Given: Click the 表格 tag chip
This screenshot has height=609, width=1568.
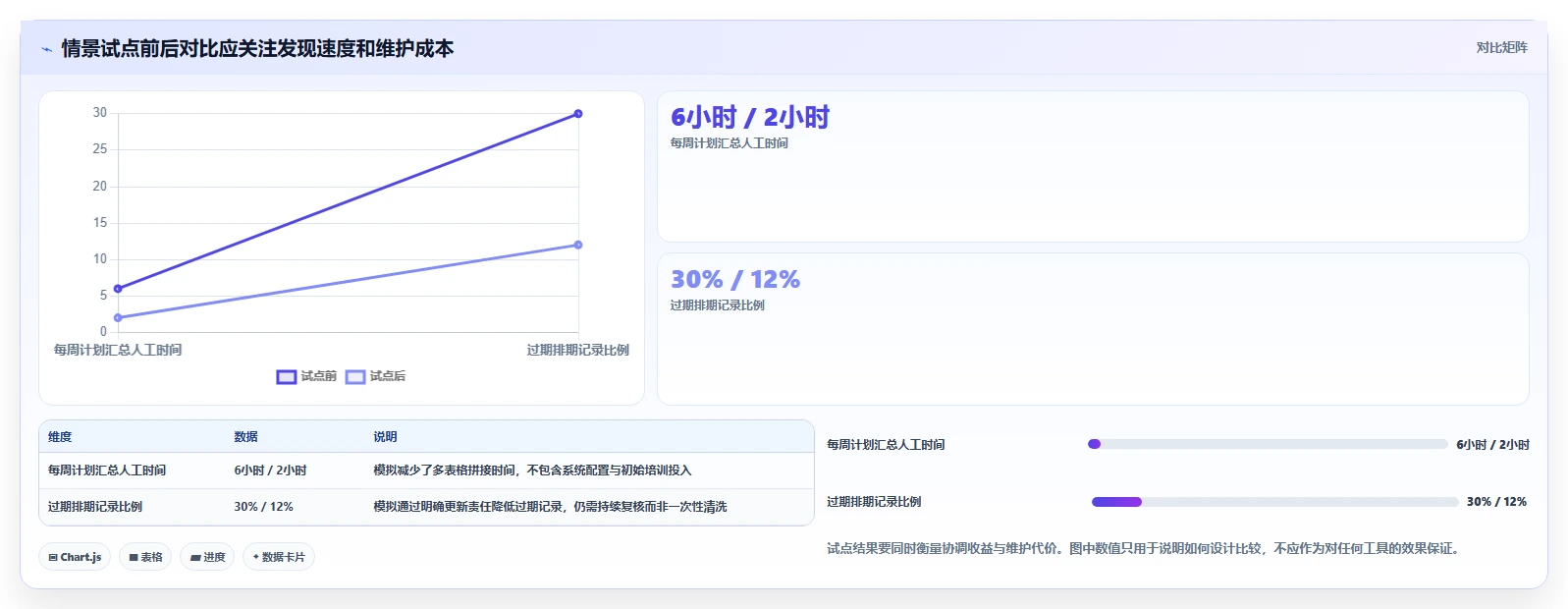Looking at the screenshot, I should pyautogui.click(x=145, y=557).
